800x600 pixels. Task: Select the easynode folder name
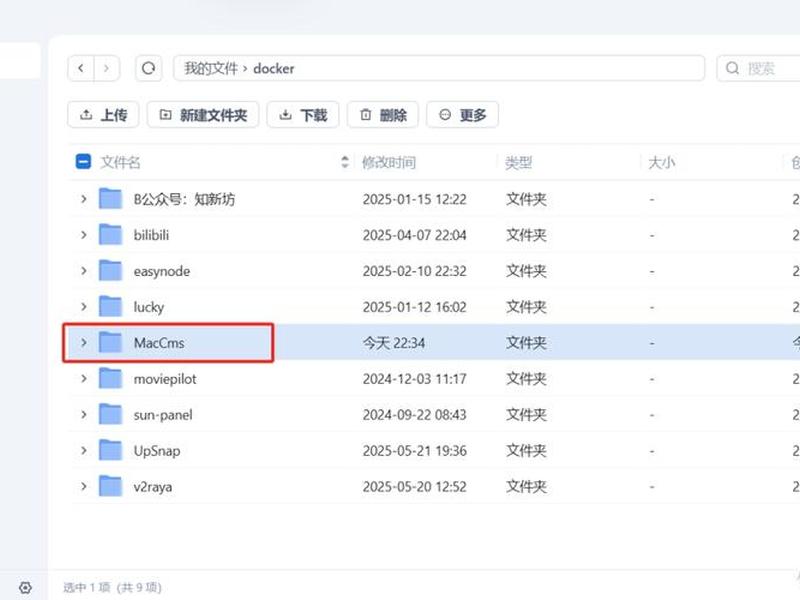point(162,271)
